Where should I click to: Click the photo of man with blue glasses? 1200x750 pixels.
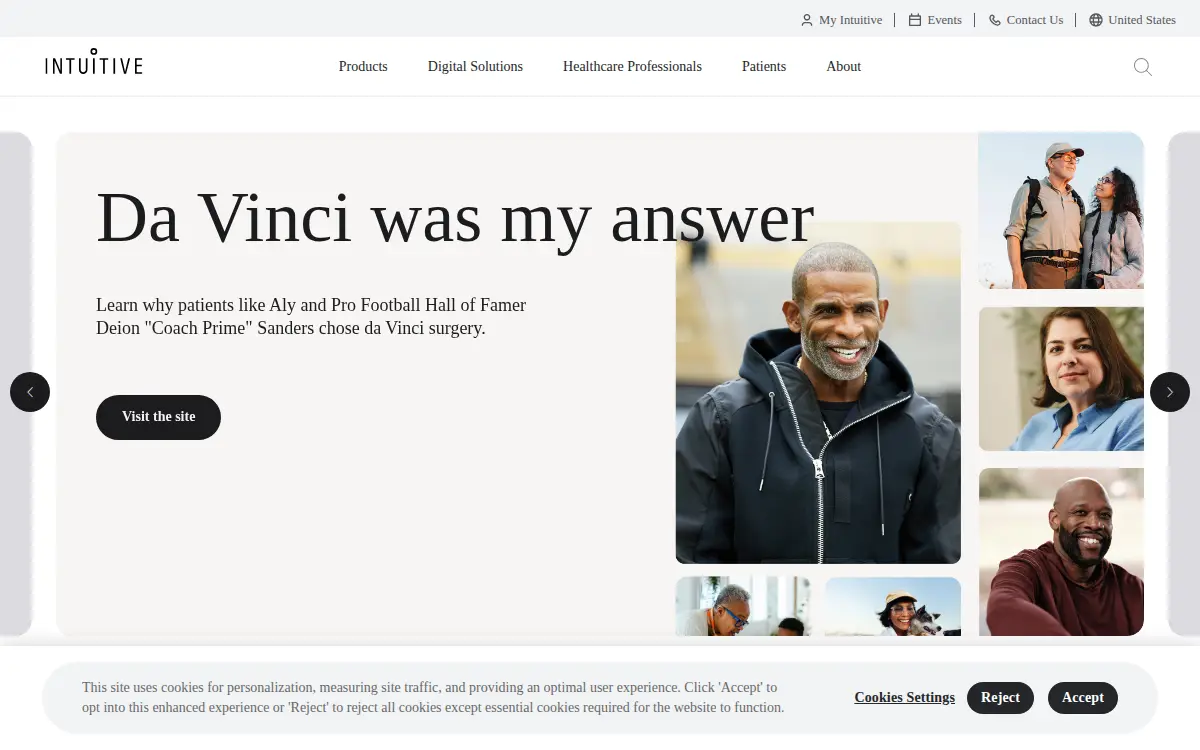click(743, 607)
